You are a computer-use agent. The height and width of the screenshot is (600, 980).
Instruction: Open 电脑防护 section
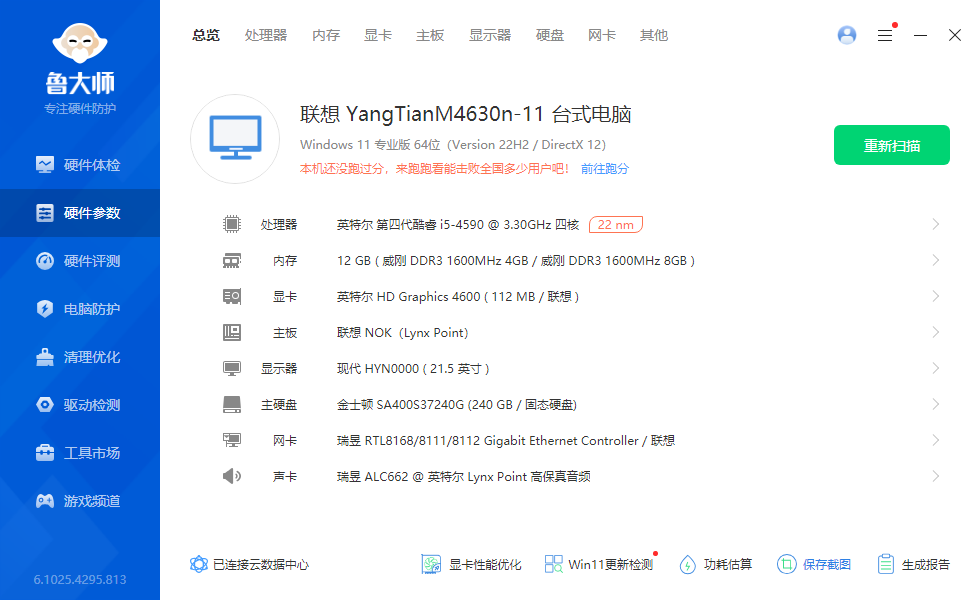[80, 309]
